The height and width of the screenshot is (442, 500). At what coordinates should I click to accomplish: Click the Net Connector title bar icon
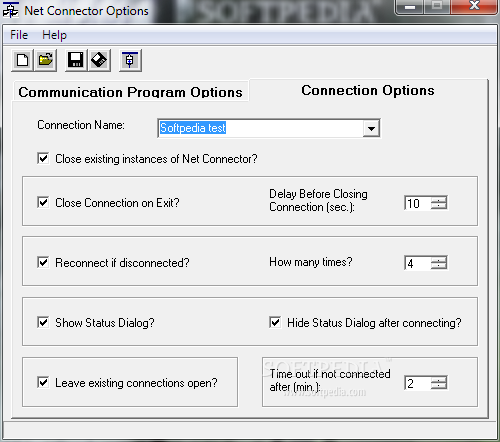coord(10,10)
